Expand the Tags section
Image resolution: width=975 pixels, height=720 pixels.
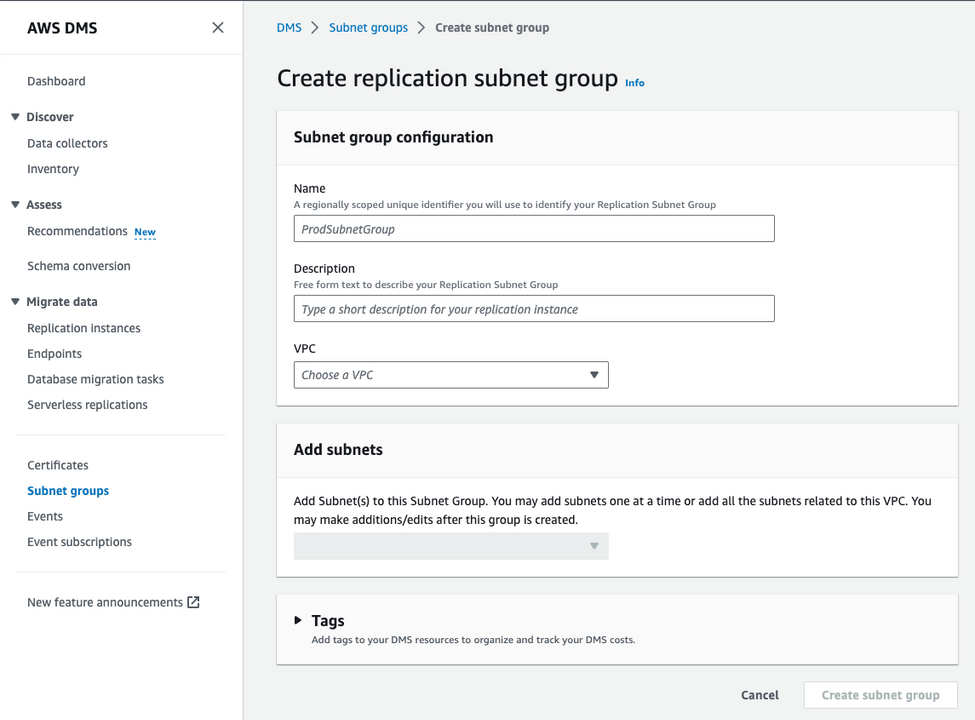pos(298,621)
